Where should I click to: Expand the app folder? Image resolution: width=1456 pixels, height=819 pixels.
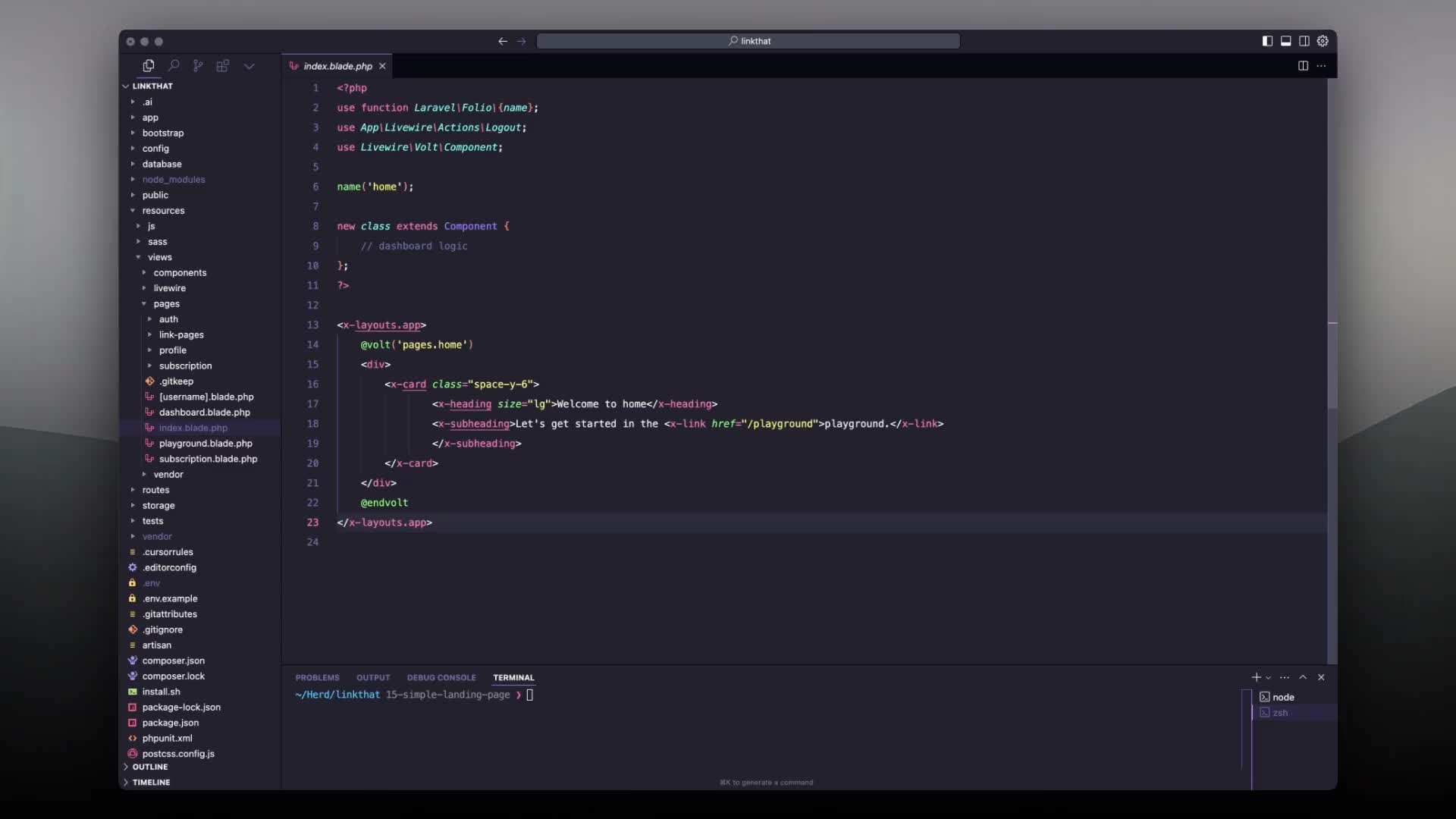(x=150, y=118)
